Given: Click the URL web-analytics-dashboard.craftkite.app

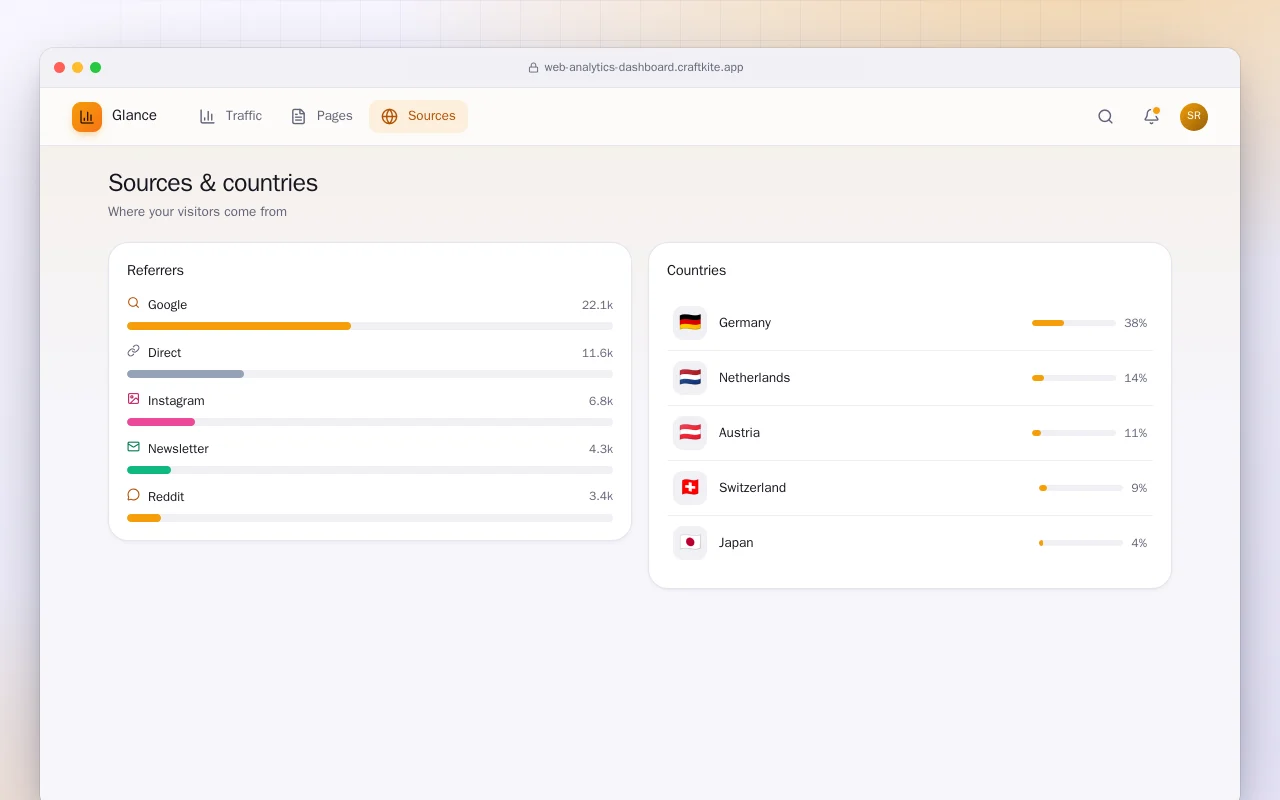Looking at the screenshot, I should 644,68.
